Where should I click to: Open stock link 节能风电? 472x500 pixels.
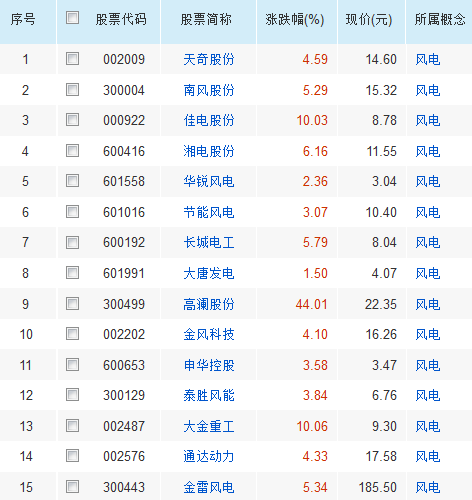[x=209, y=212]
